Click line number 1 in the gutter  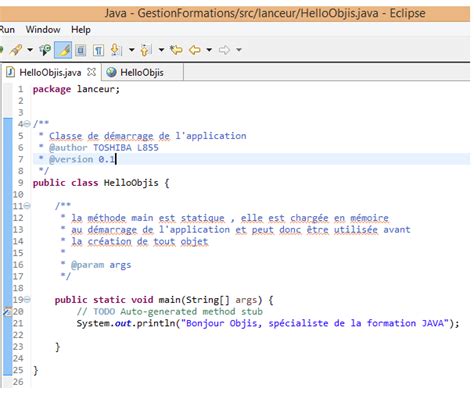coord(21,89)
